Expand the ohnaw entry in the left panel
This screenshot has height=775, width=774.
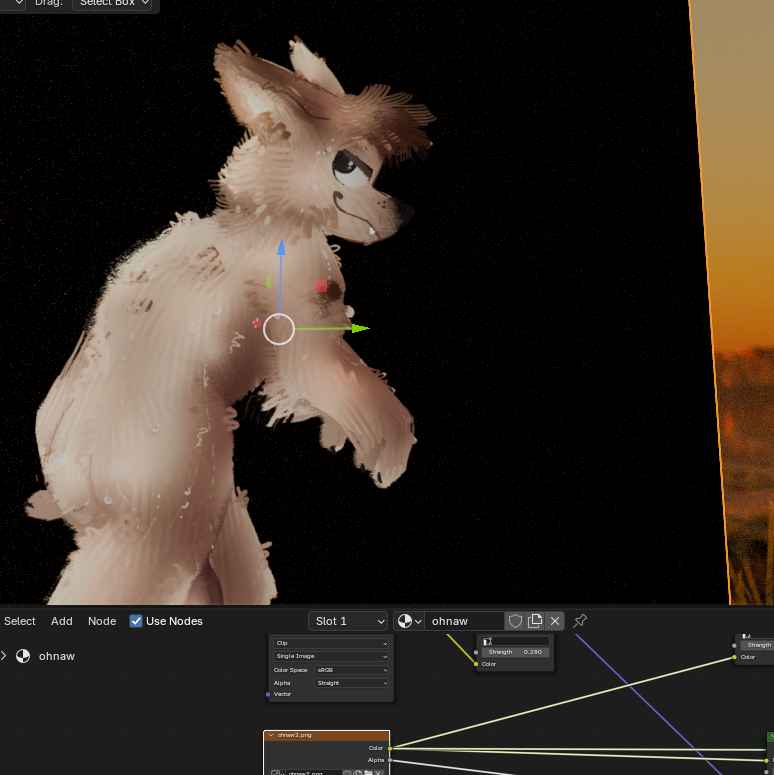click(4, 656)
